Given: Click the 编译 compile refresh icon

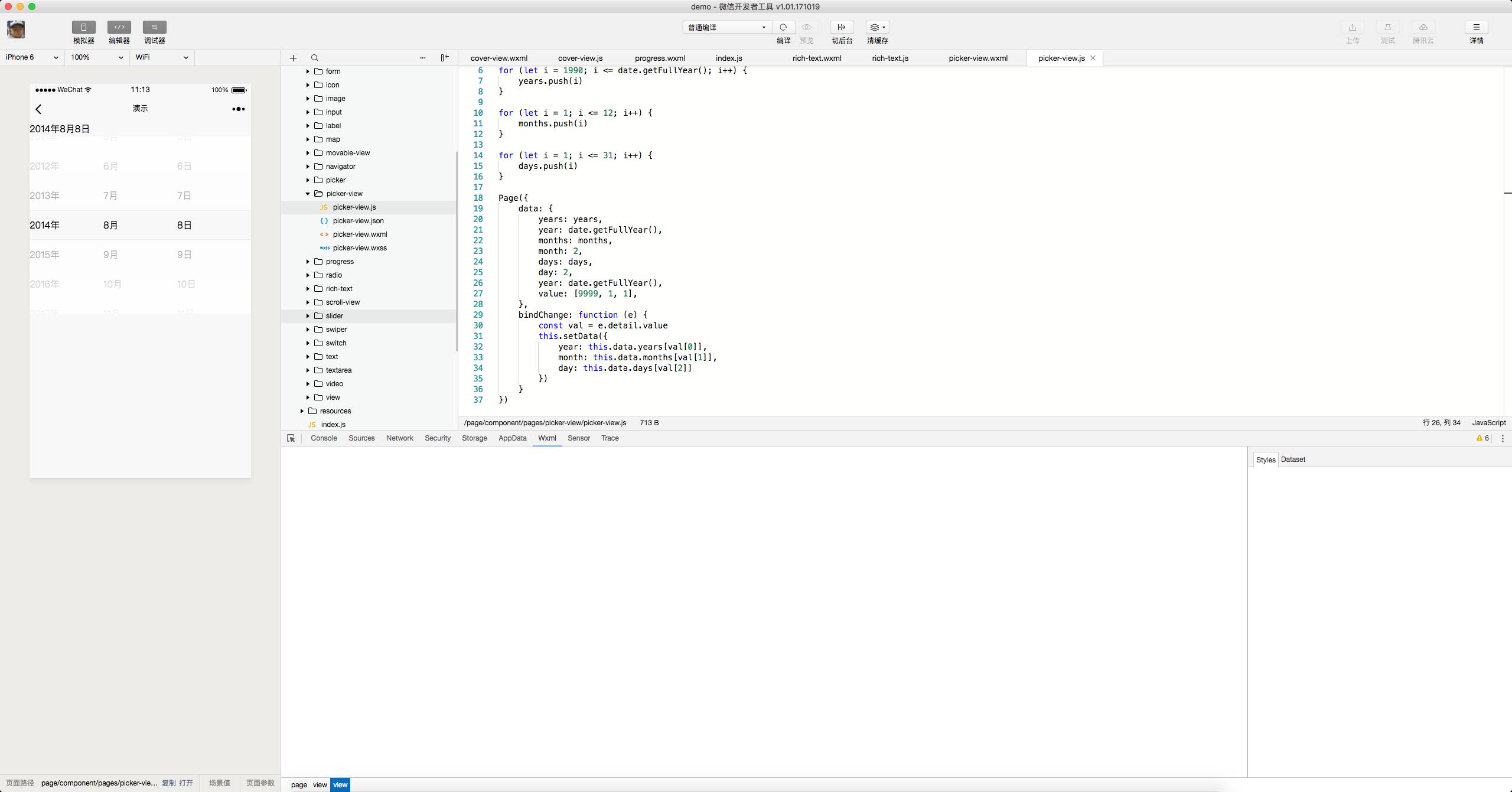Looking at the screenshot, I should [x=783, y=27].
